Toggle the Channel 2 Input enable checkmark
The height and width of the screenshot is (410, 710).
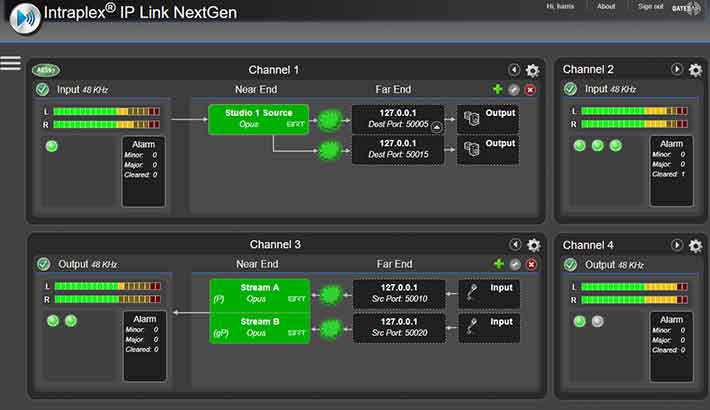pos(571,90)
